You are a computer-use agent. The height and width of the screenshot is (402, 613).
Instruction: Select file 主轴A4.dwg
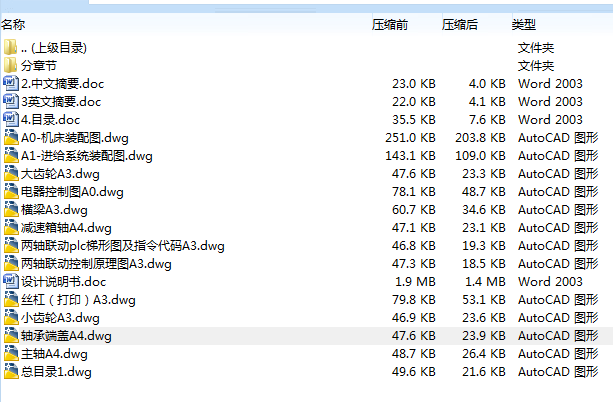(x=54, y=354)
